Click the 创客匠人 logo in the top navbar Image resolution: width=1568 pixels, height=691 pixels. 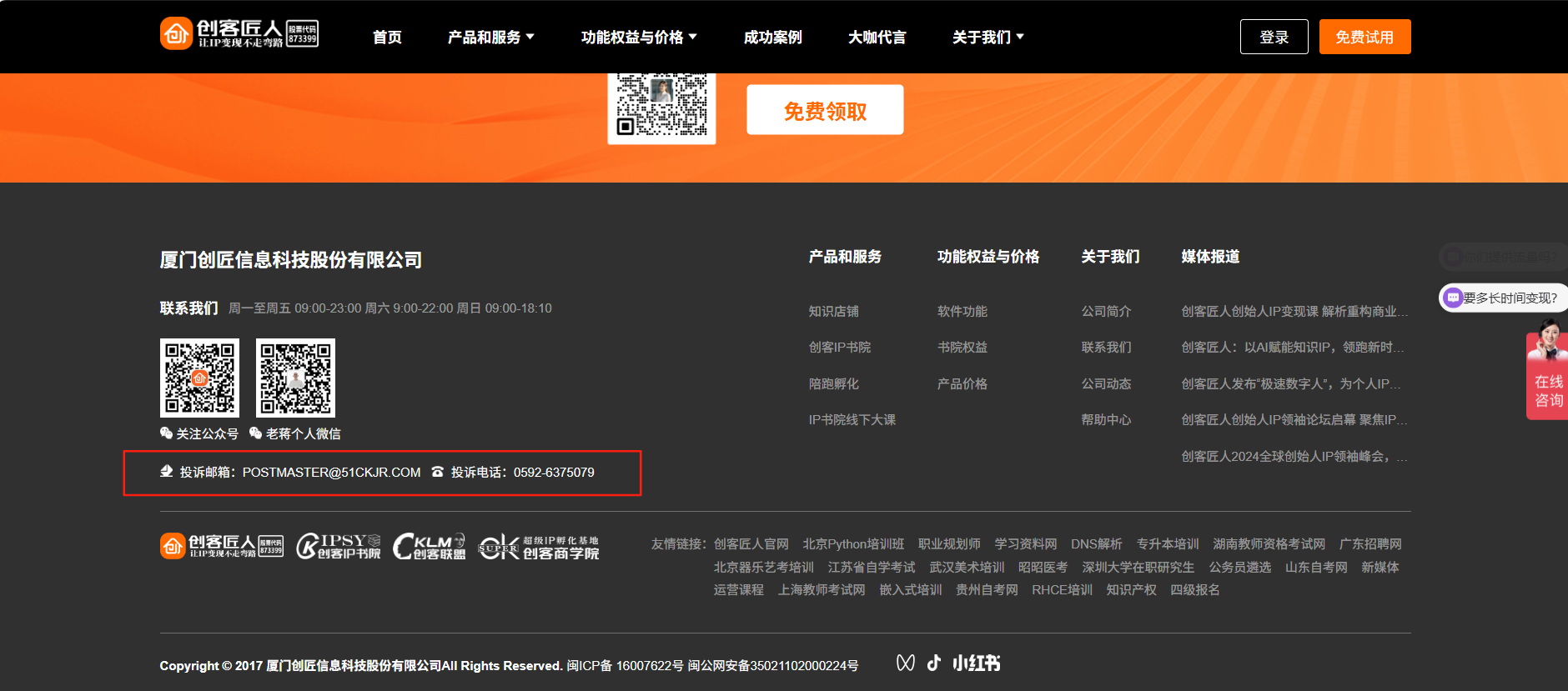click(x=239, y=34)
